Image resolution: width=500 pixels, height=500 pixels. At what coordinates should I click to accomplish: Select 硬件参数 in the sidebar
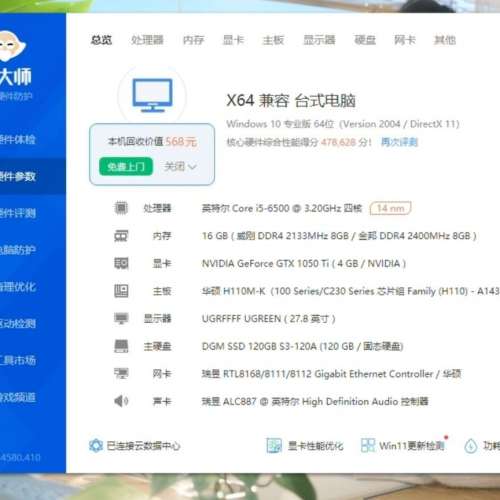18,176
